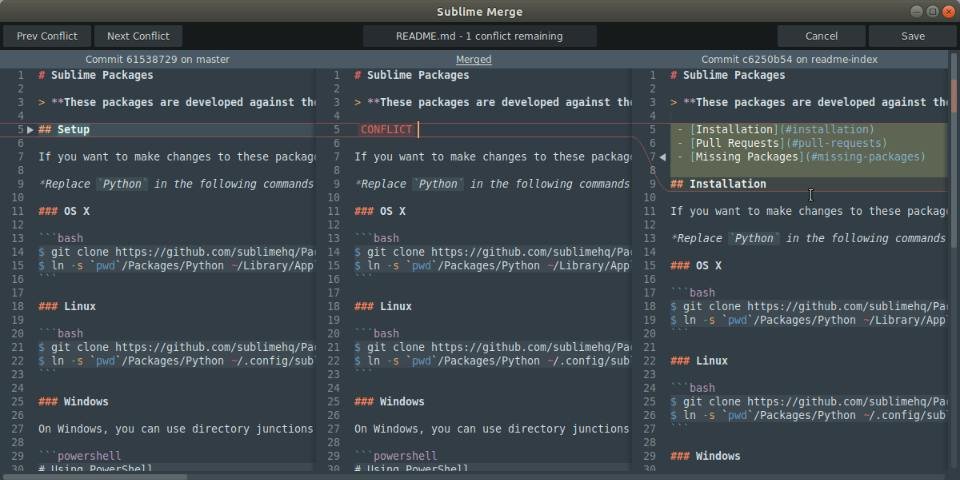
Task: Click the README.md conflict remaining status
Action: click(x=479, y=36)
